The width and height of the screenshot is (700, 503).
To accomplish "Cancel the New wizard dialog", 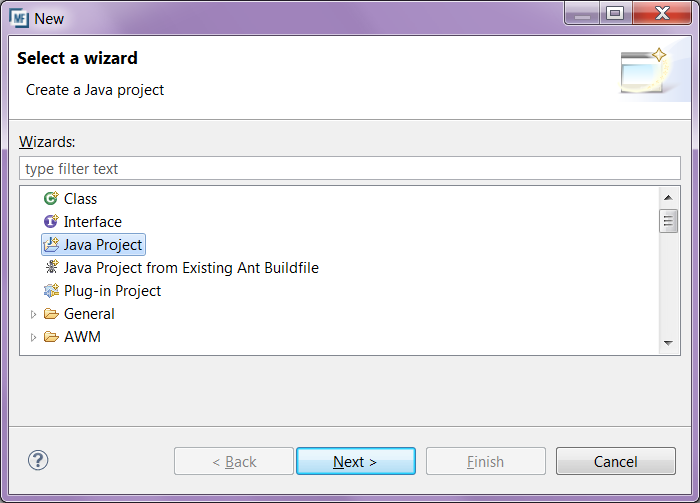I will point(615,461).
